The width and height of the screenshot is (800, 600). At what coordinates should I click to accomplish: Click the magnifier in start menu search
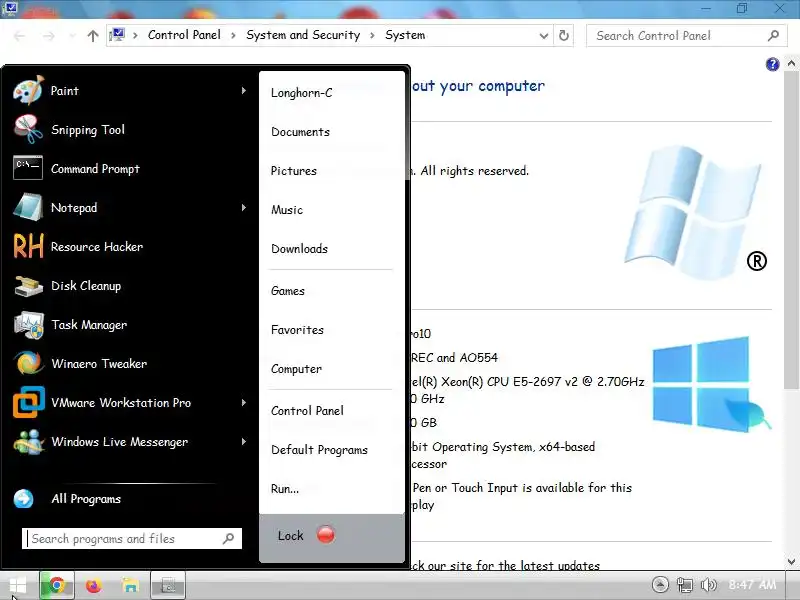229,538
